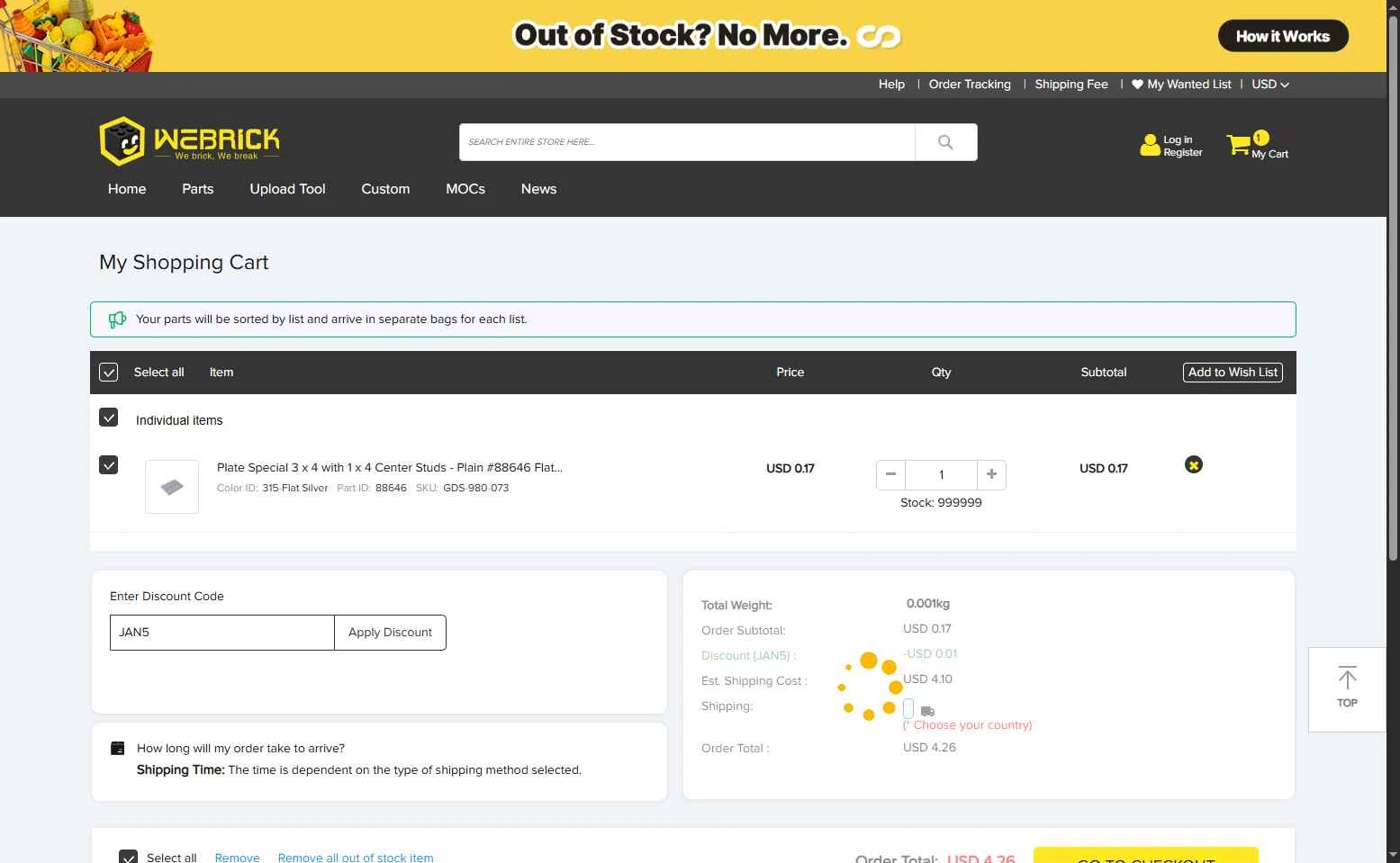Click the Webrick logo
Screen dimensions: 1400x863
tap(189, 140)
